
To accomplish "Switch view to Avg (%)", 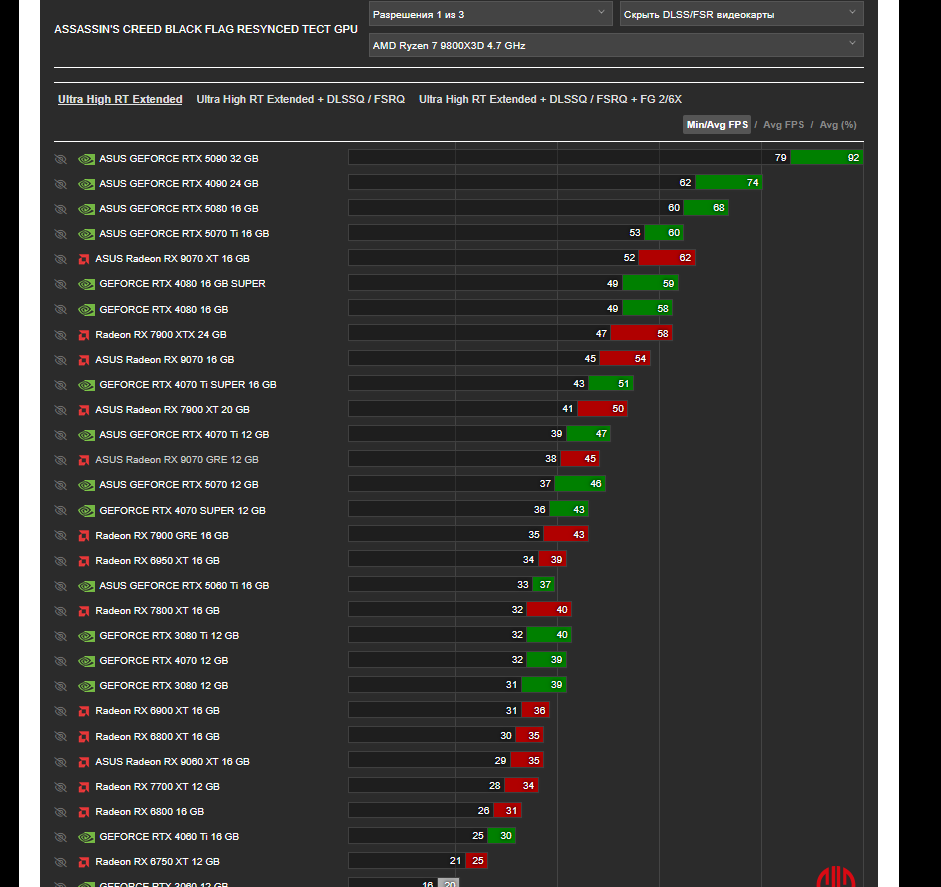I will [x=838, y=125].
